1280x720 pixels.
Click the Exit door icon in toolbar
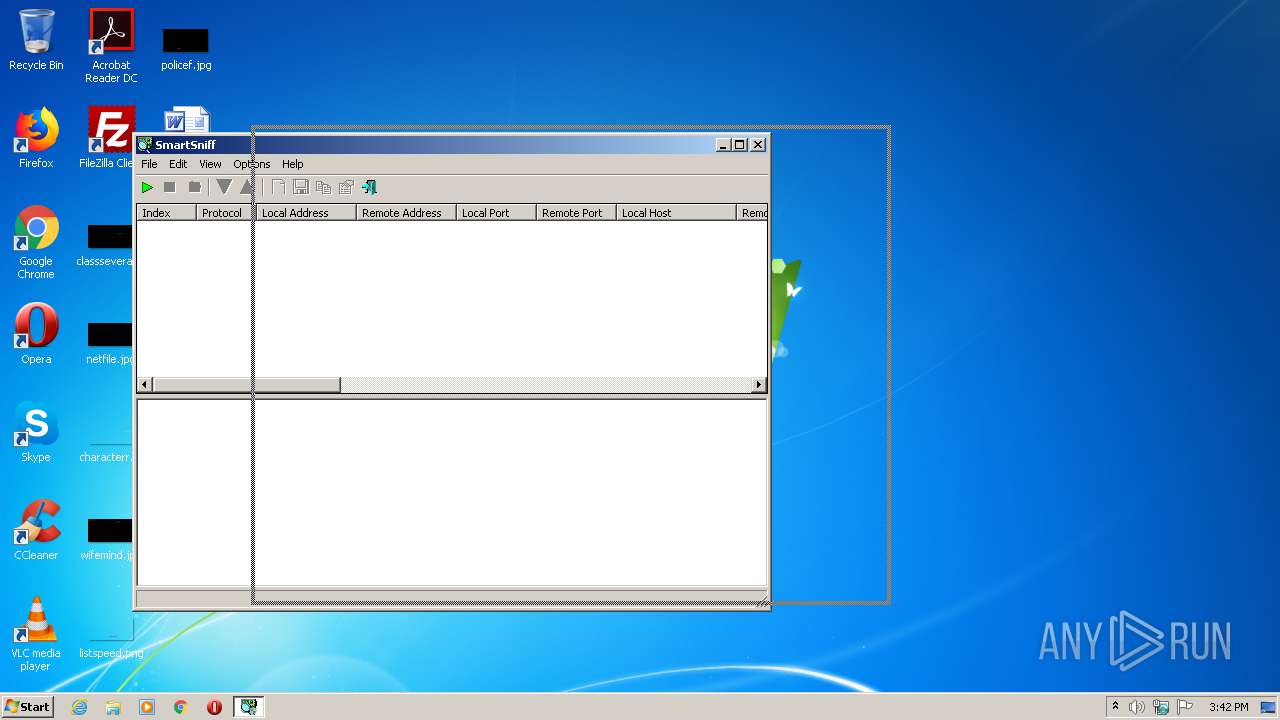click(370, 187)
